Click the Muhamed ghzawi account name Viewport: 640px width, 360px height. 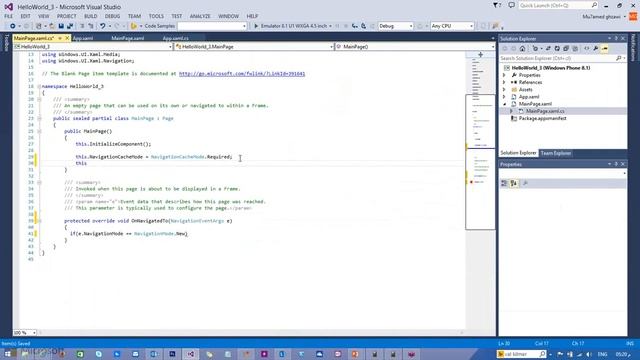(x=601, y=17)
